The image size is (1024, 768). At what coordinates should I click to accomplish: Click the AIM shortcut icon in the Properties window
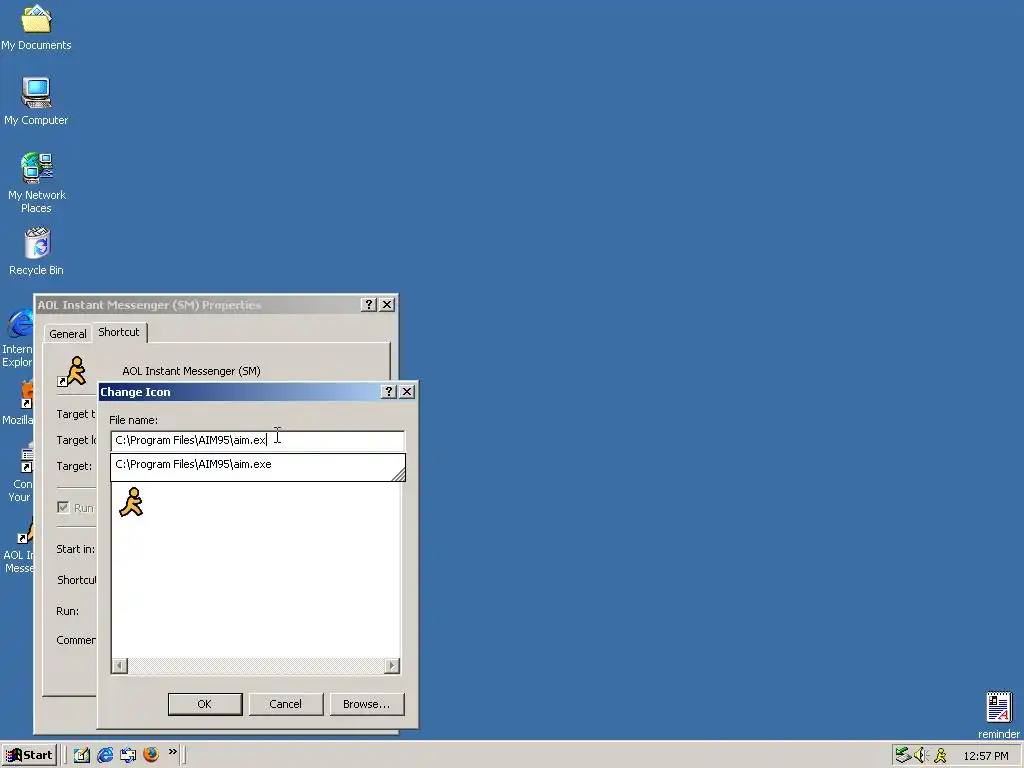[x=72, y=371]
